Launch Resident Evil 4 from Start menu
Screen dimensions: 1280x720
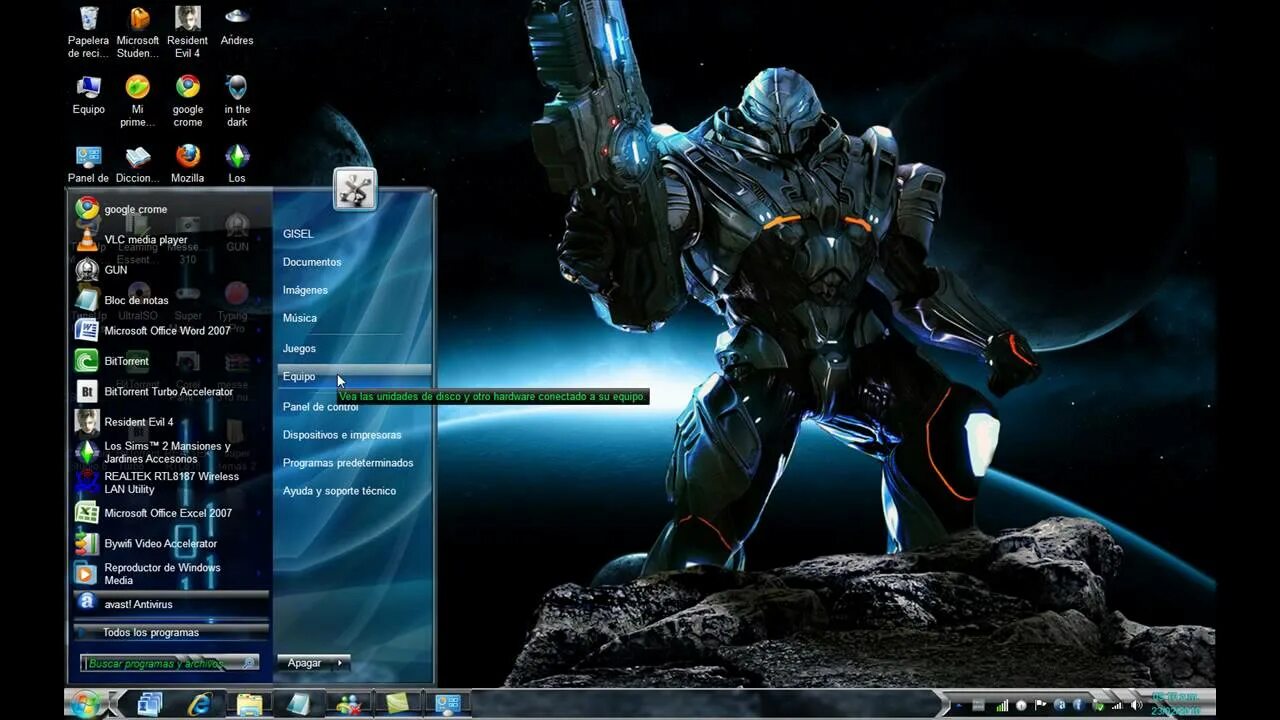(171, 422)
